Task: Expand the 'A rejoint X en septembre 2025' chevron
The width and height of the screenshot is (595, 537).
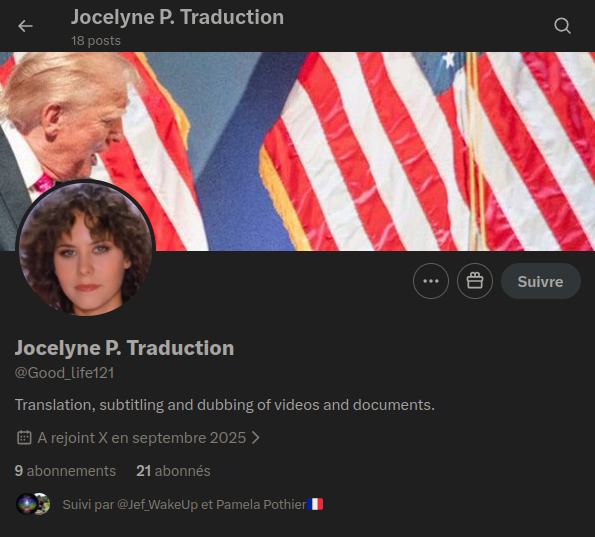Action: tap(256, 438)
